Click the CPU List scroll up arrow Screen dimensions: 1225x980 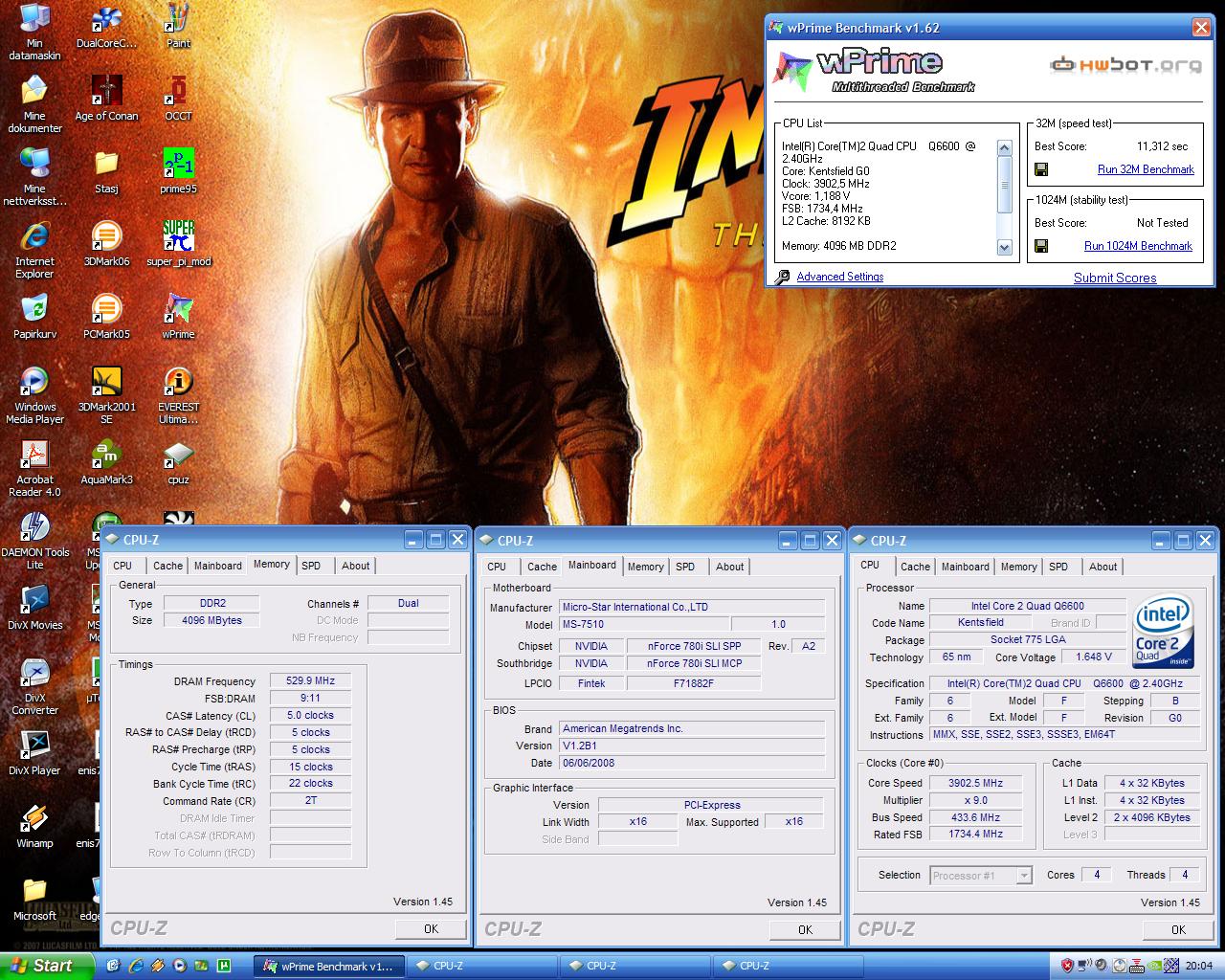coord(1004,147)
